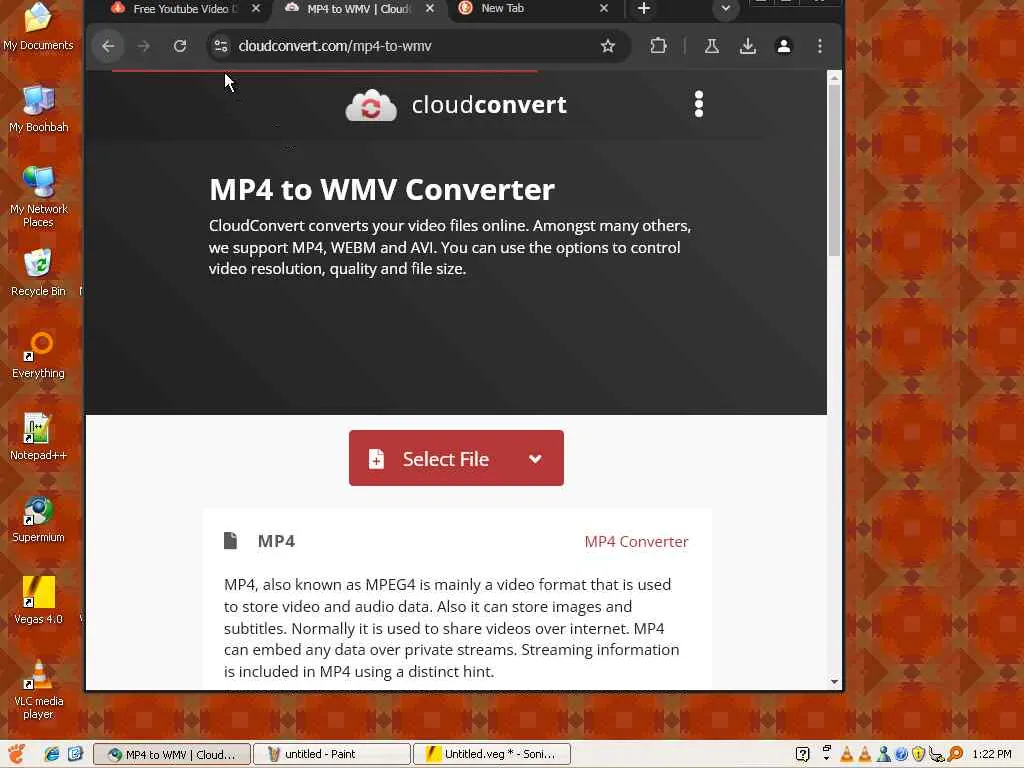Open the profile avatar icon
The height and width of the screenshot is (768, 1024).
pos(784,46)
